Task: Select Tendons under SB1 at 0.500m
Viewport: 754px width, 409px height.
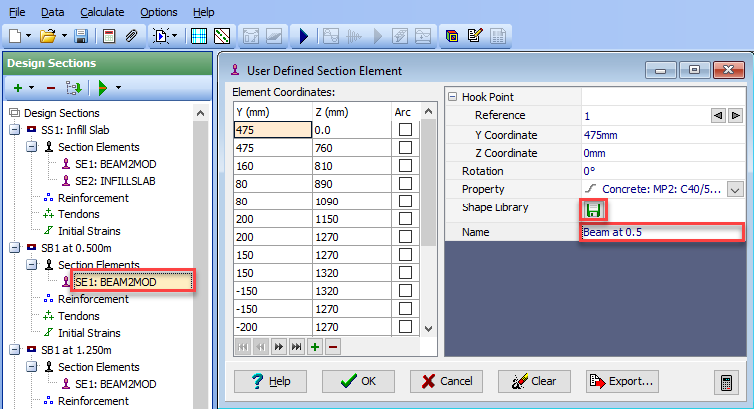Action: tap(78, 316)
